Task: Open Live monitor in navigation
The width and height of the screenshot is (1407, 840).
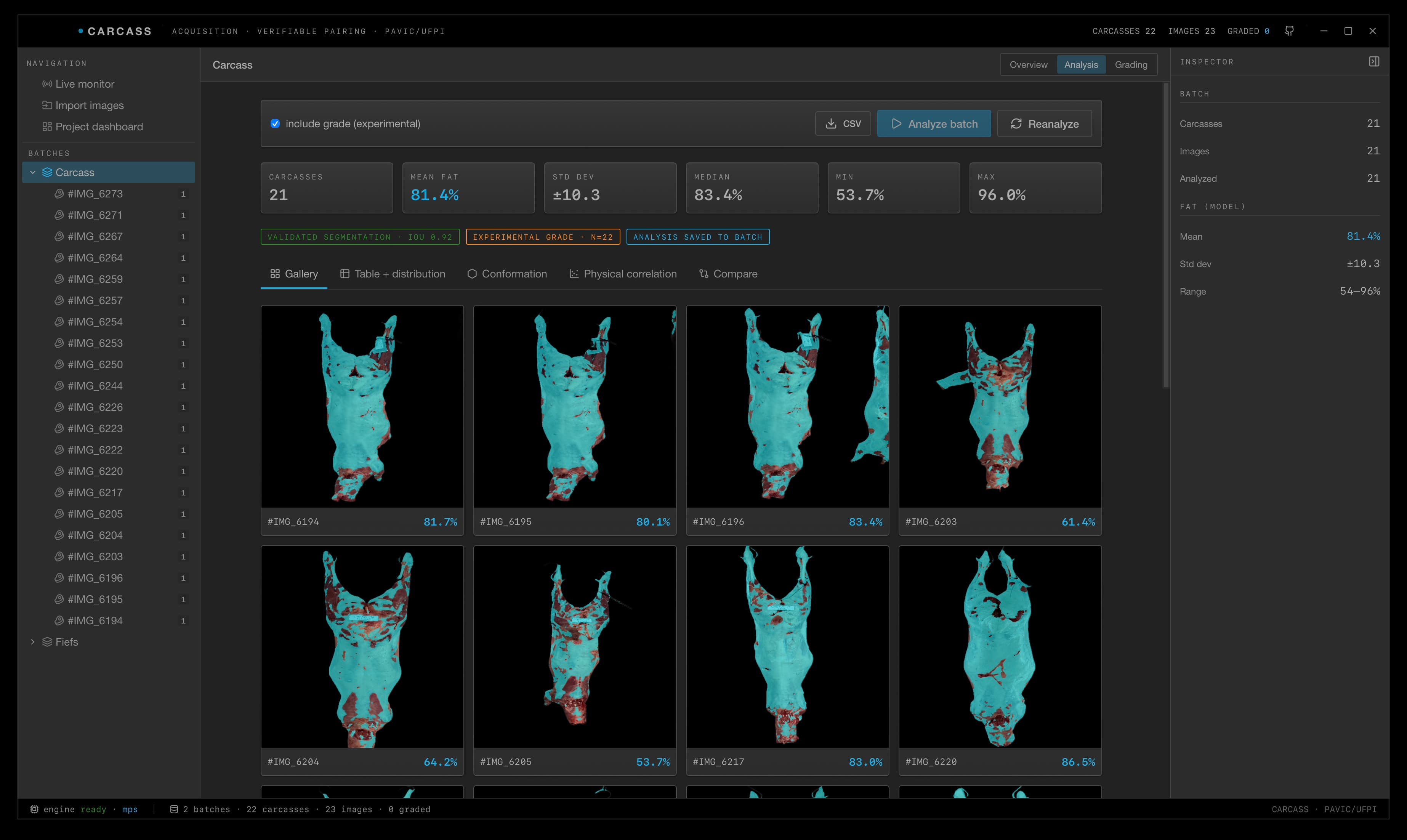Action: coord(109,84)
